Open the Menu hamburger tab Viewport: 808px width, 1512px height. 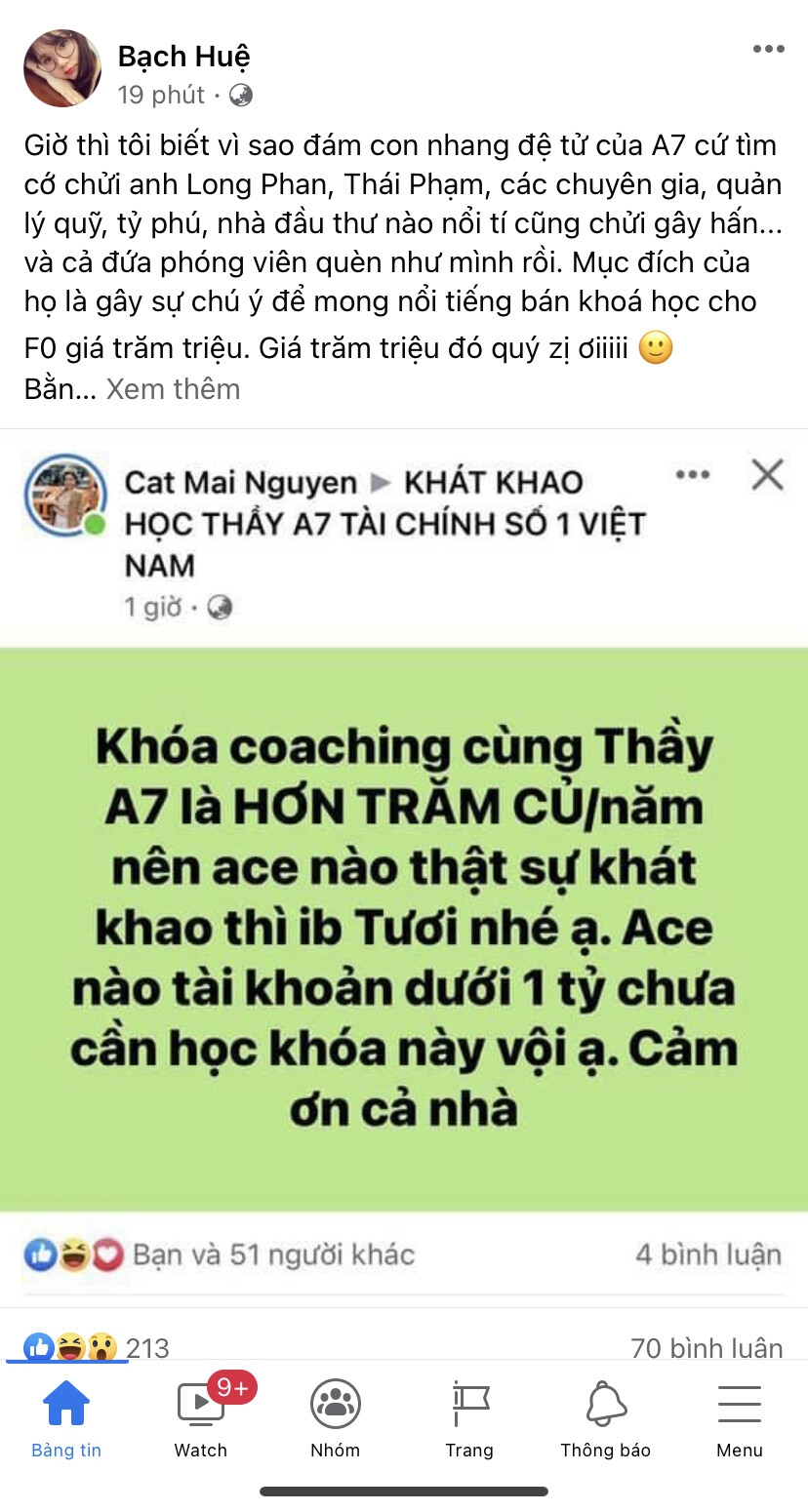740,1419
